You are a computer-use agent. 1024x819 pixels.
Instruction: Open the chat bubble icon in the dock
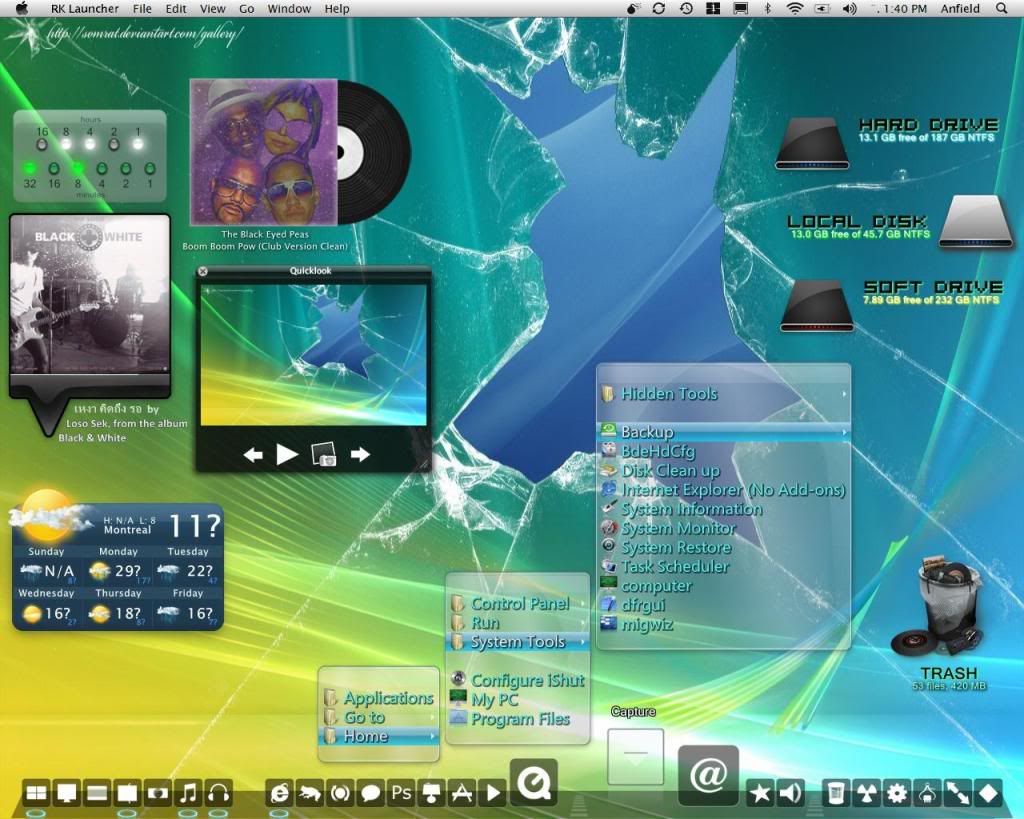point(370,793)
